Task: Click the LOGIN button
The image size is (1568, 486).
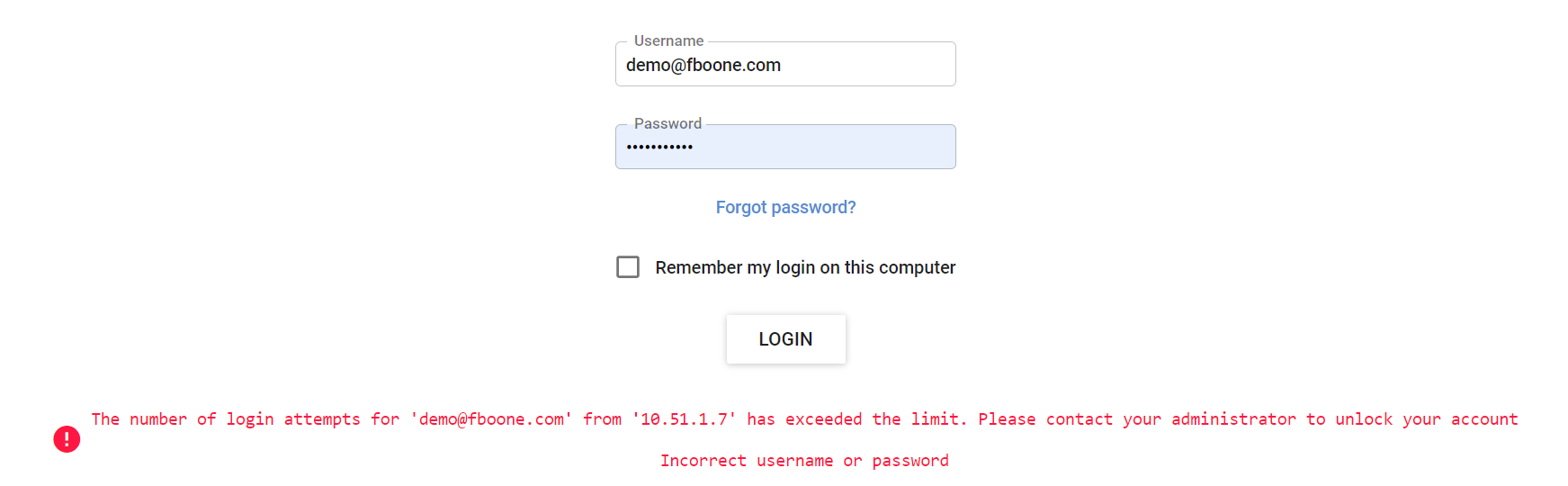Action: click(785, 339)
